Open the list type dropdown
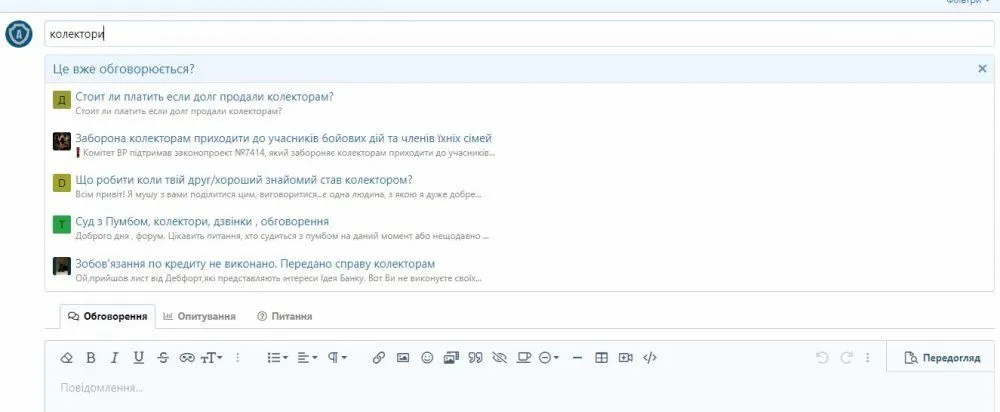 tap(277, 358)
